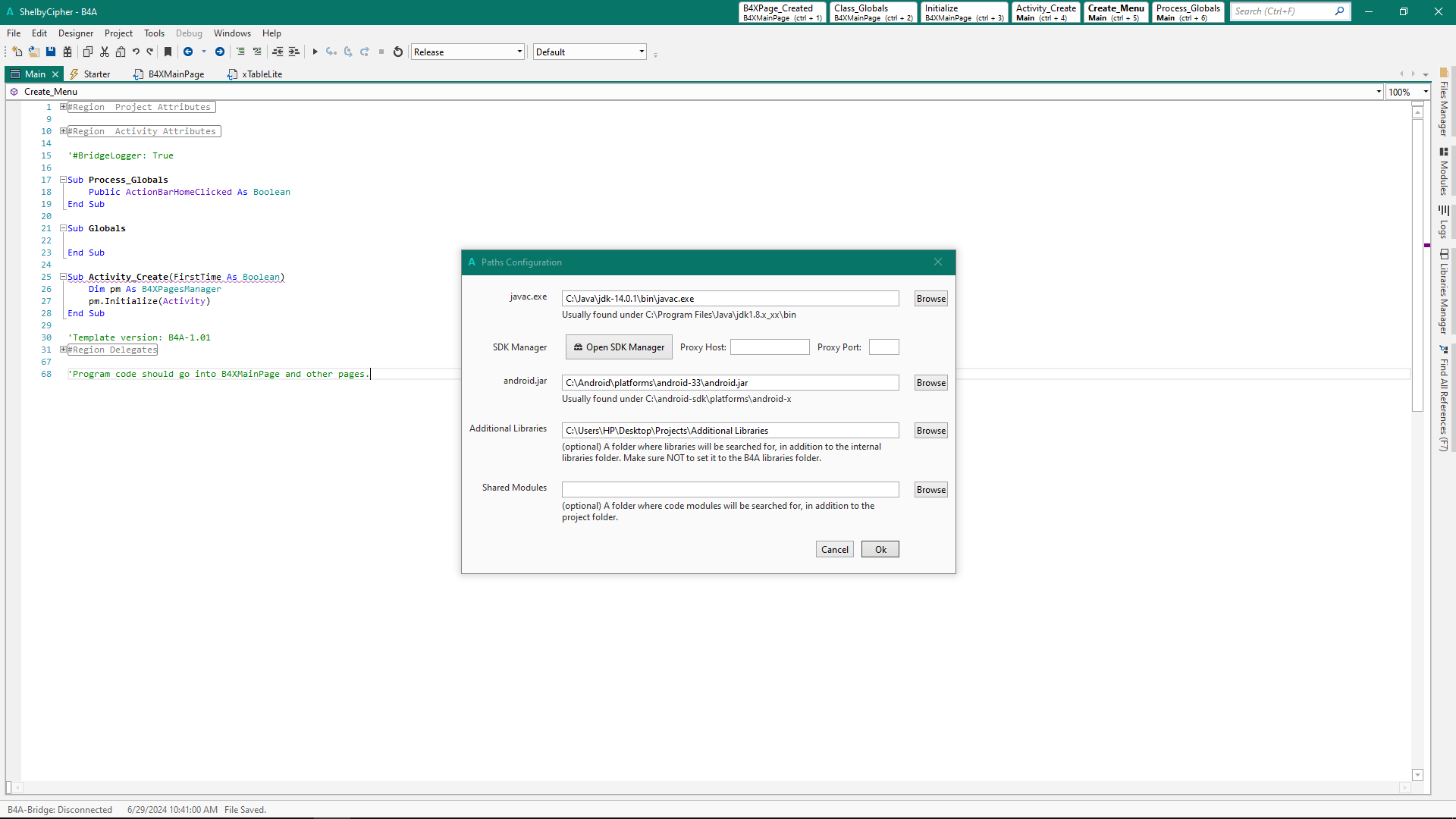Viewport: 1456px width, 819px height.
Task: Click the Shared Modules path field
Action: coord(730,490)
